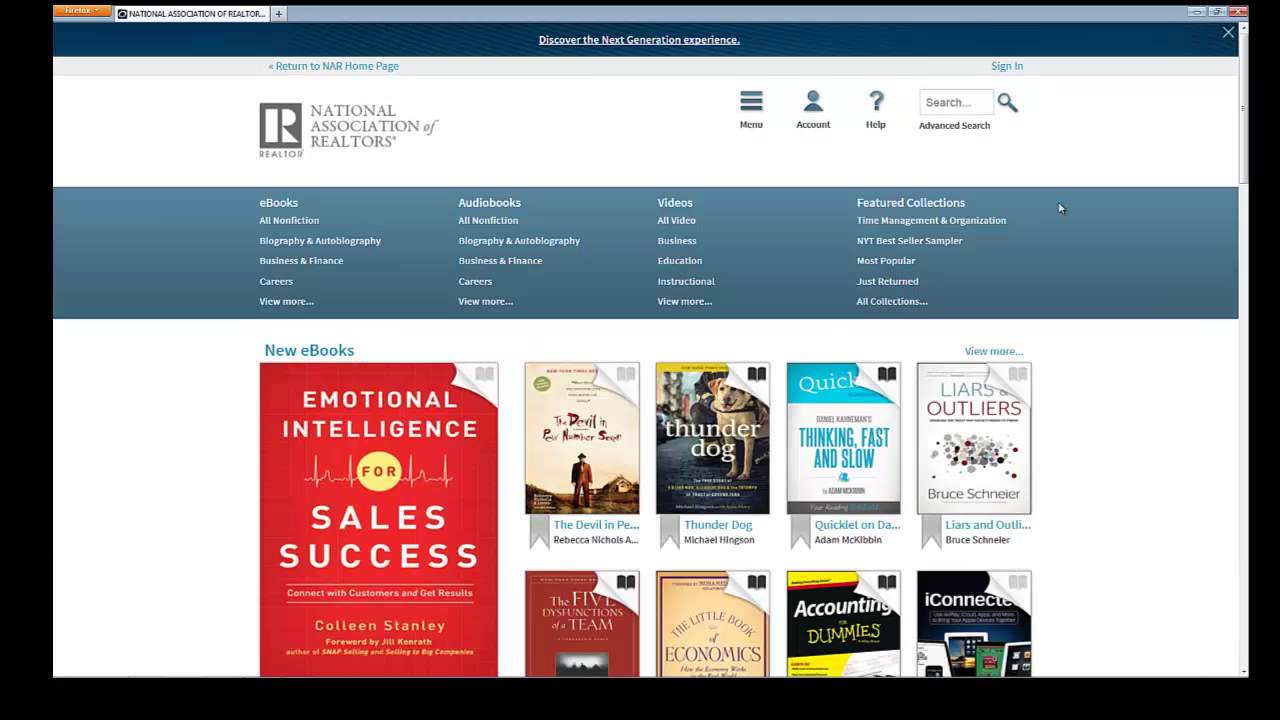Select eBooks Business & Finance
The height and width of the screenshot is (720, 1280).
tap(301, 261)
